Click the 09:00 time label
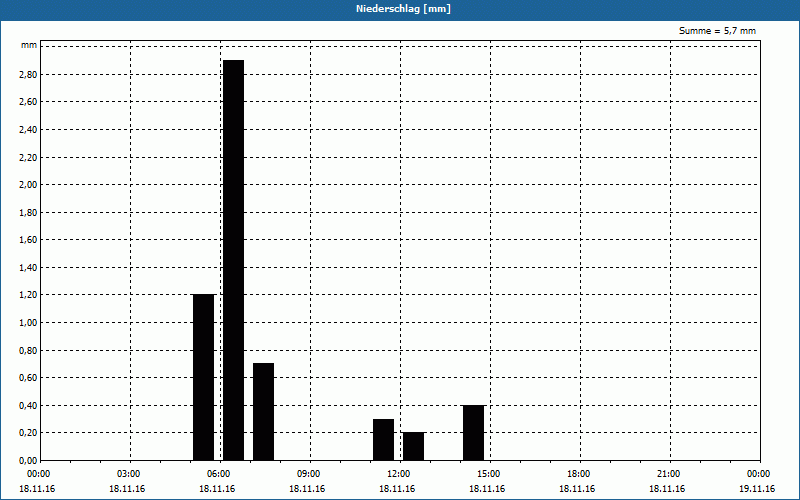This screenshot has width=800, height=500. (310, 474)
